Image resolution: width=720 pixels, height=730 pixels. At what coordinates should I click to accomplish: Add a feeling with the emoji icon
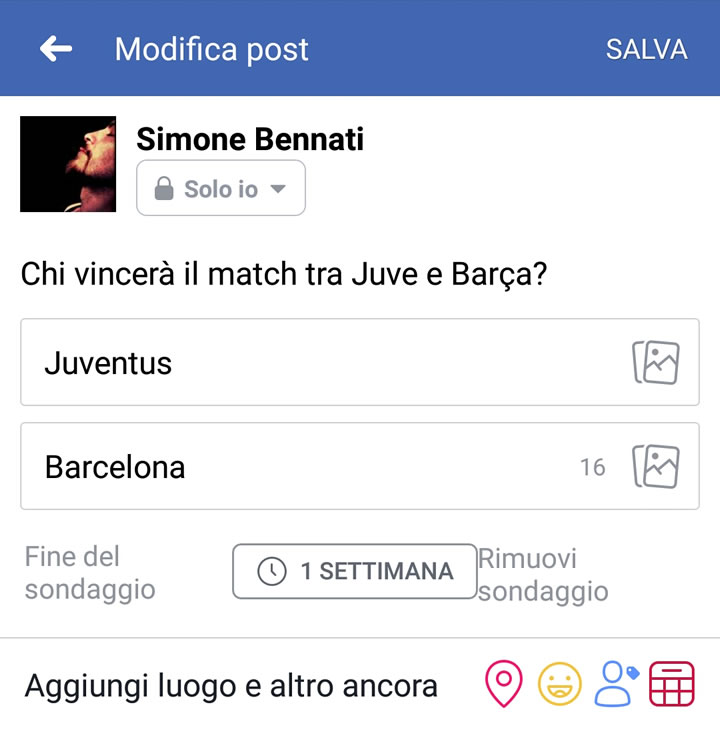(560, 685)
